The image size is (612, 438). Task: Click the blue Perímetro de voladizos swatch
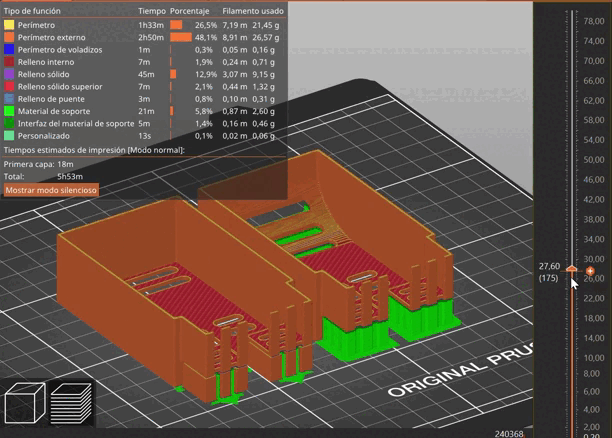point(9,49)
